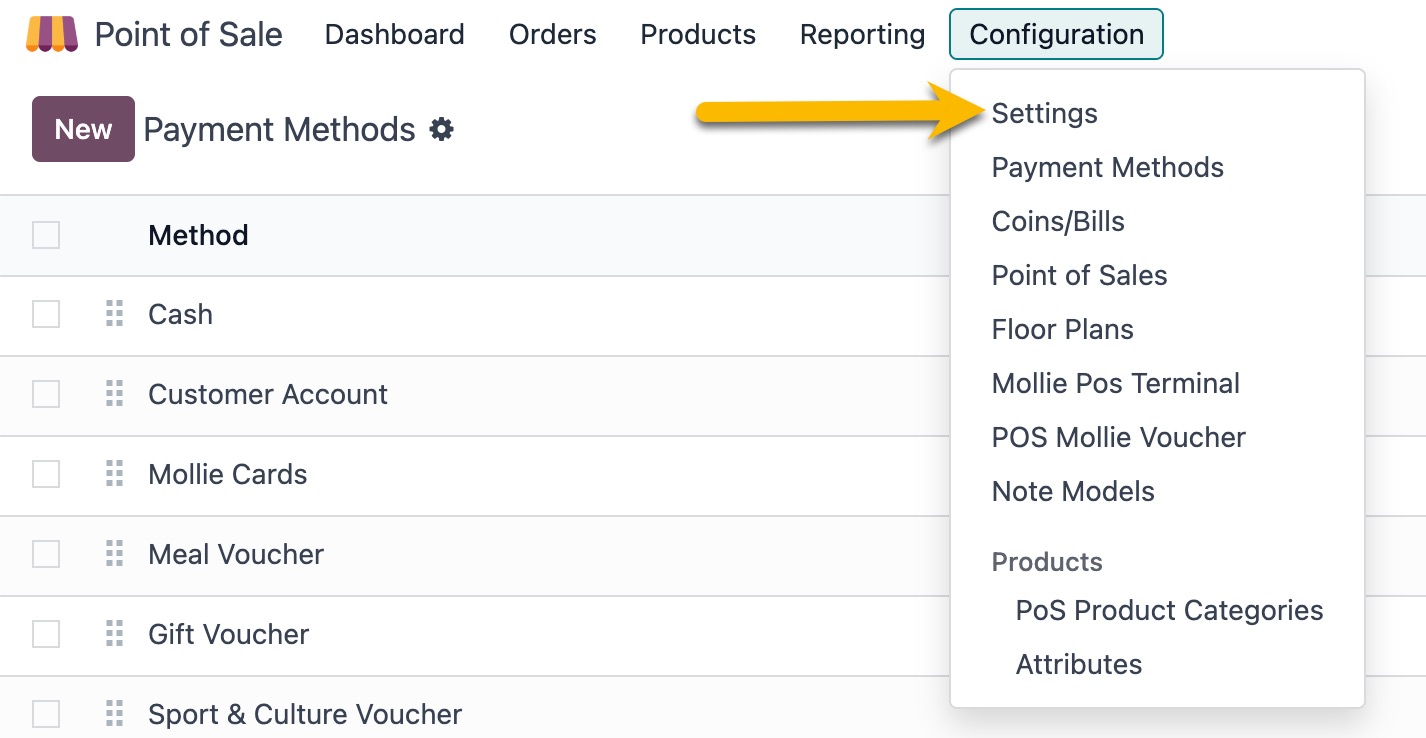Expand the Products top menu
The height and width of the screenshot is (738, 1426).
click(698, 35)
